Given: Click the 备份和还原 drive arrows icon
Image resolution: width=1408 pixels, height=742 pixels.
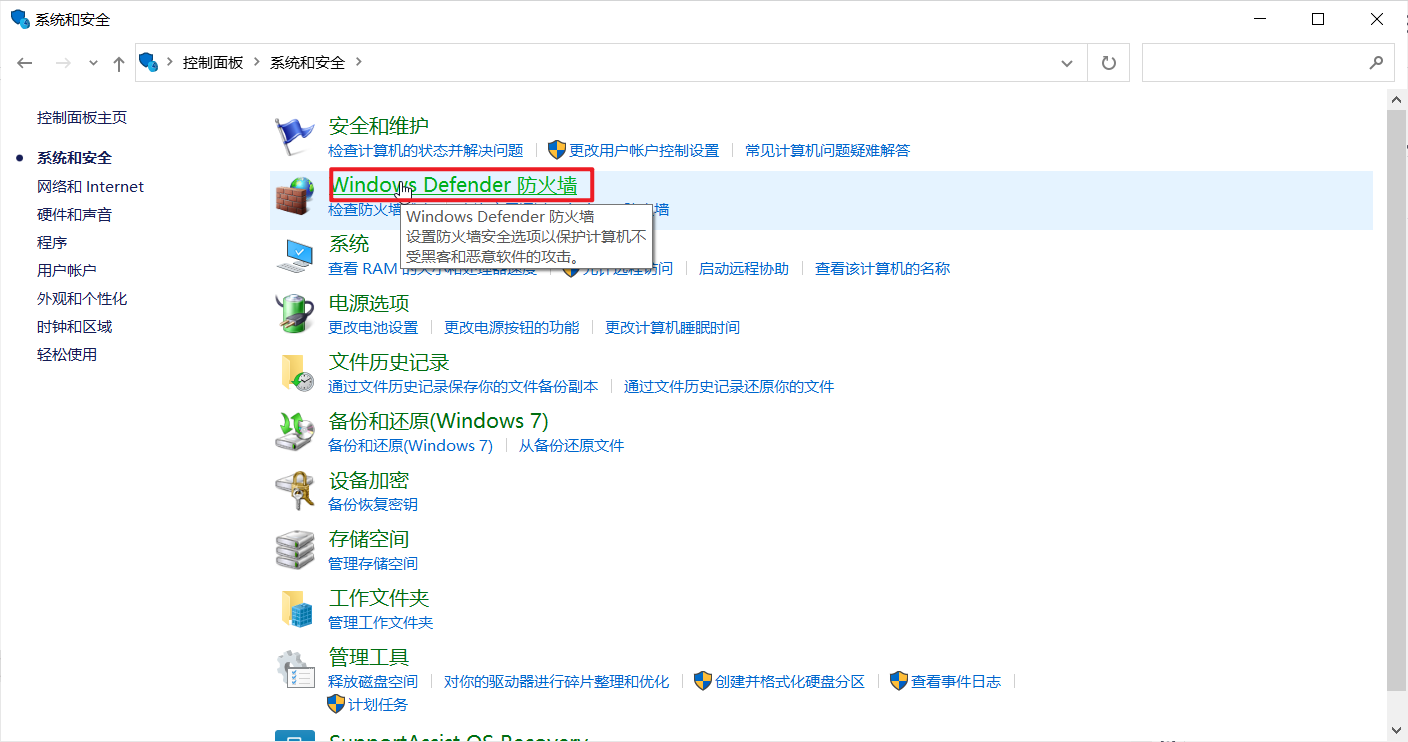Looking at the screenshot, I should click(295, 432).
